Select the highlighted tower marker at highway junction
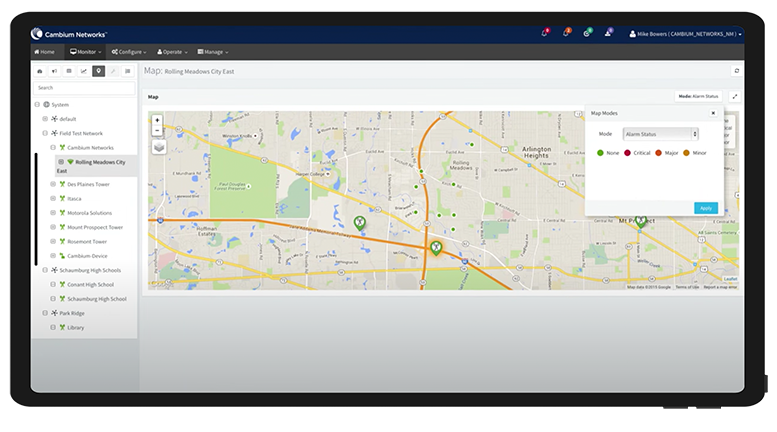This screenshot has height=432, width=777. coord(436,248)
